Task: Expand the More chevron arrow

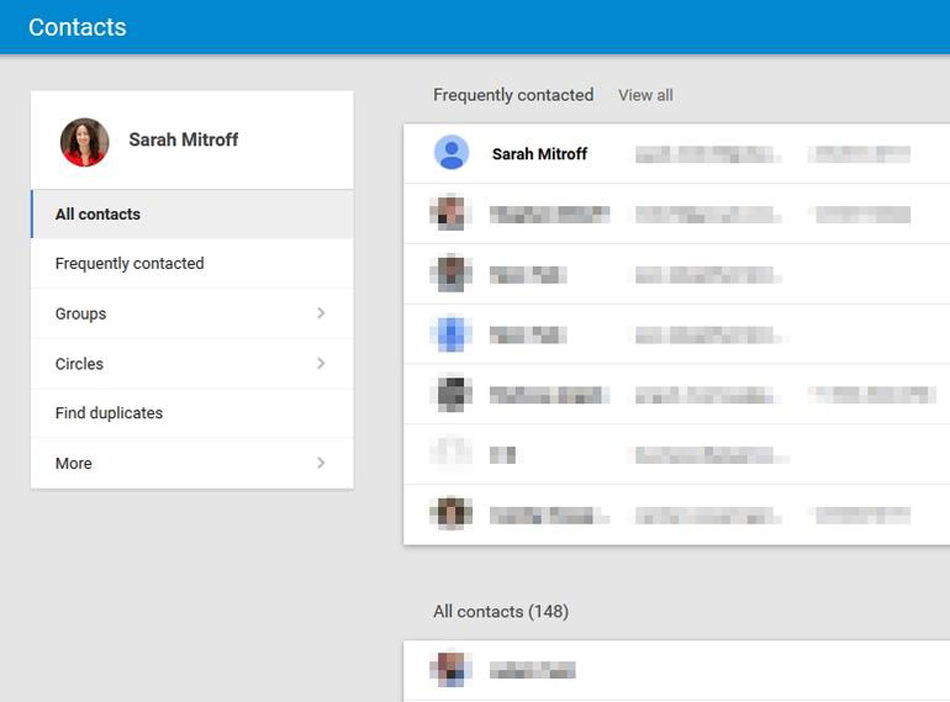Action: coord(321,463)
